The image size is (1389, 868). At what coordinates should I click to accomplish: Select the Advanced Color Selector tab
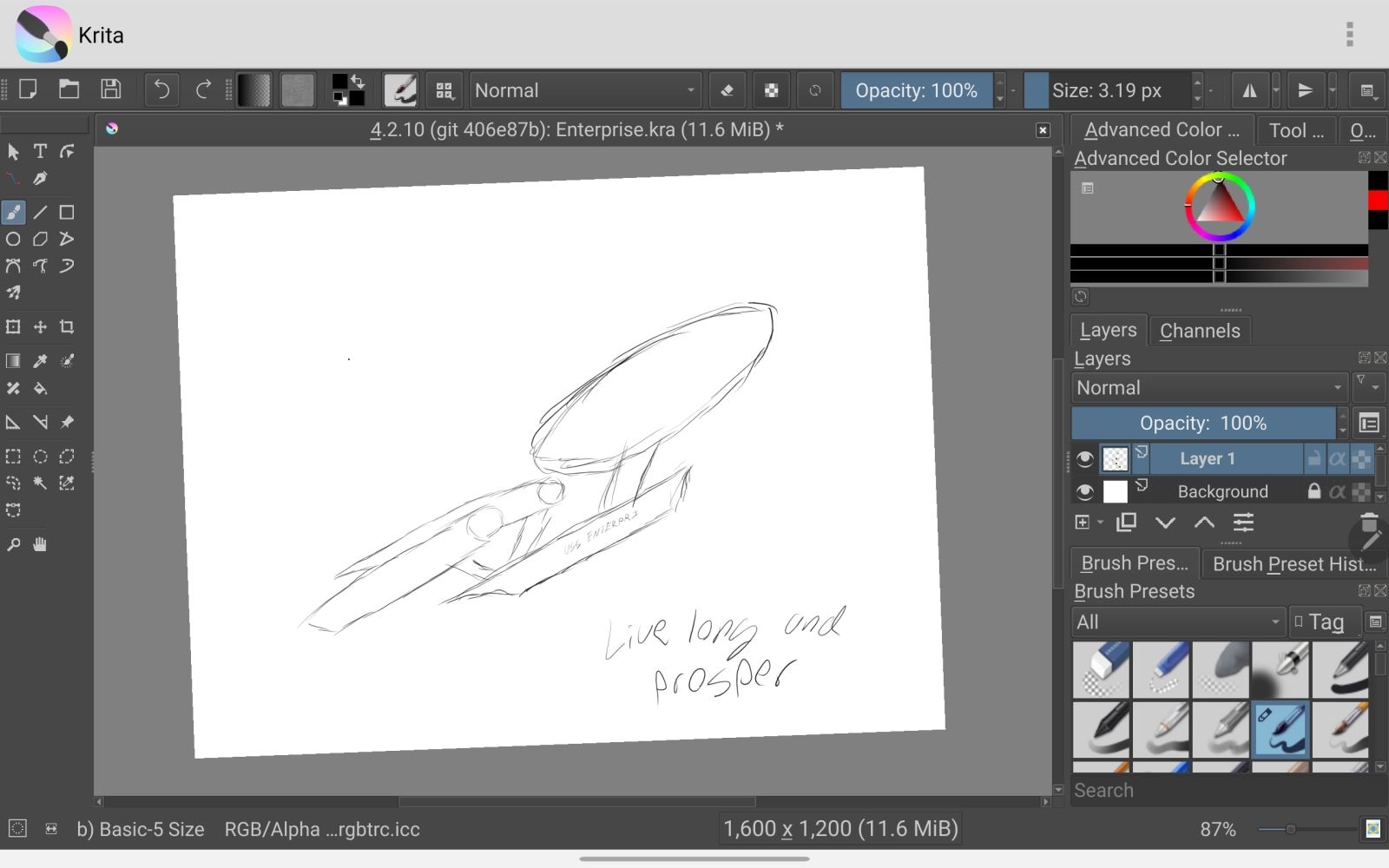pos(1162,129)
